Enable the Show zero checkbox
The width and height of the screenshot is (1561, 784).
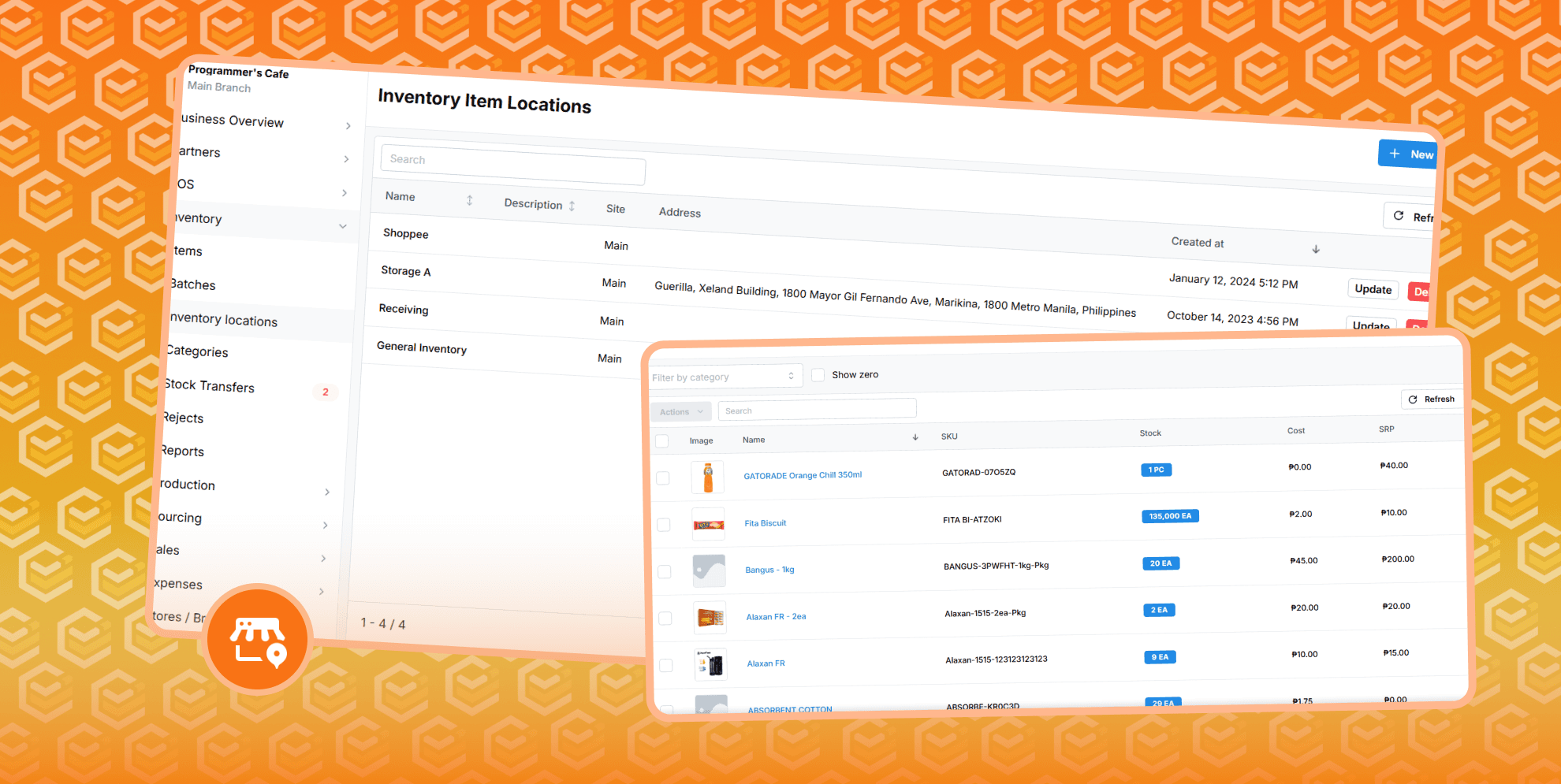818,374
